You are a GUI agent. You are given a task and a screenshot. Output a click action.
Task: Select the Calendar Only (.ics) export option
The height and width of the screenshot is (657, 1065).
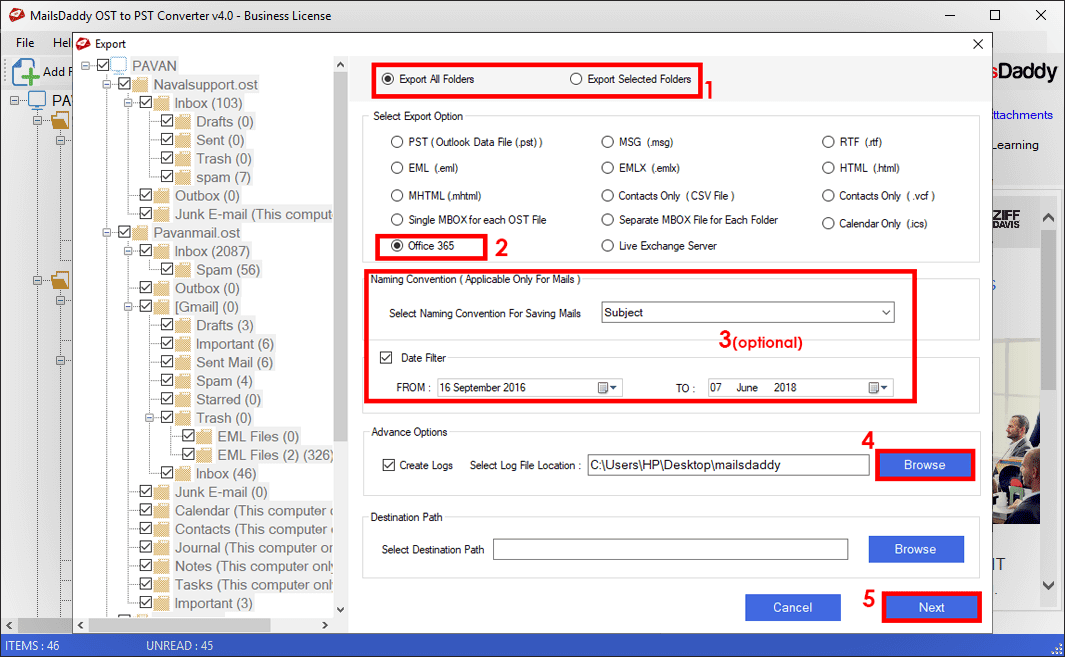(x=828, y=224)
